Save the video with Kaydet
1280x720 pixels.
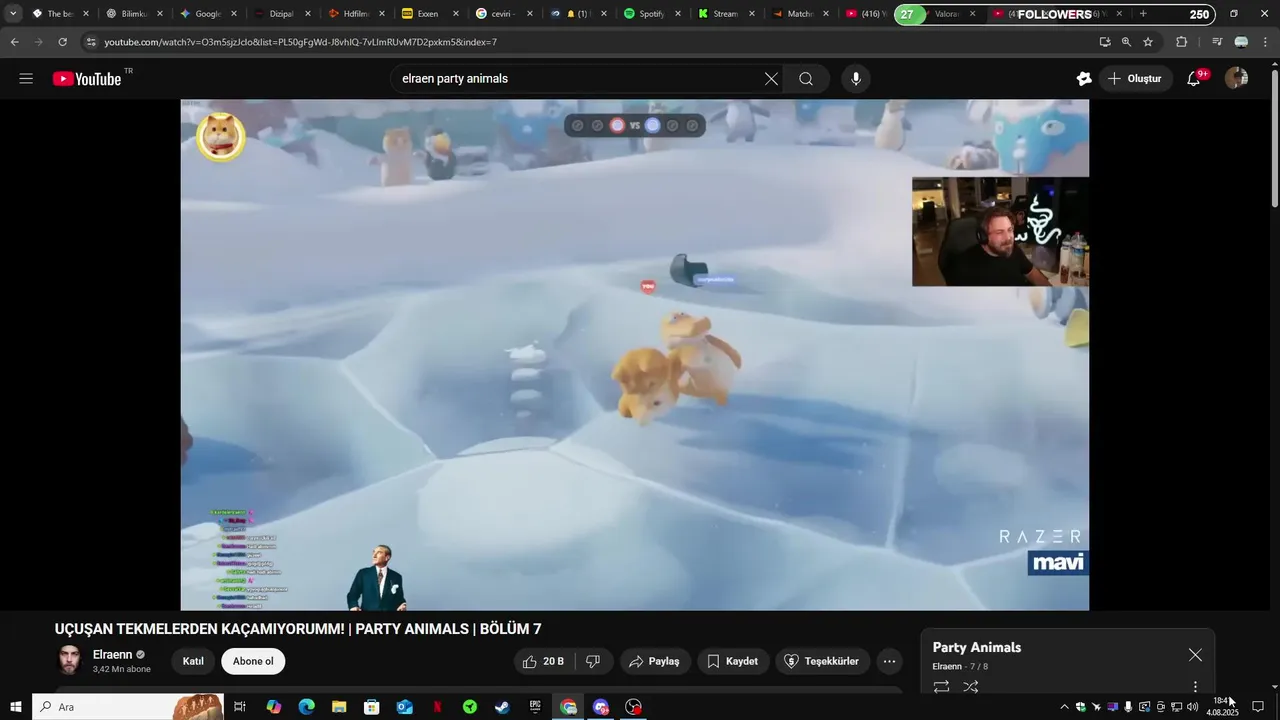(733, 662)
